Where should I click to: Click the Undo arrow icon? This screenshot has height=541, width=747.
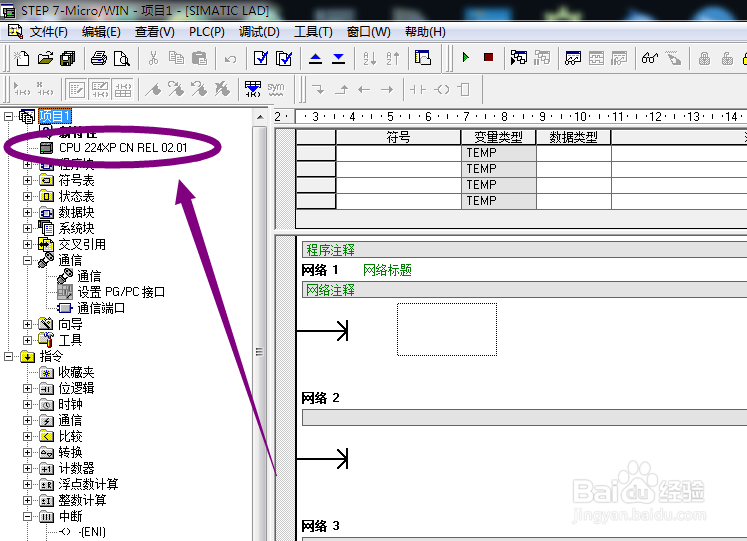coord(231,59)
